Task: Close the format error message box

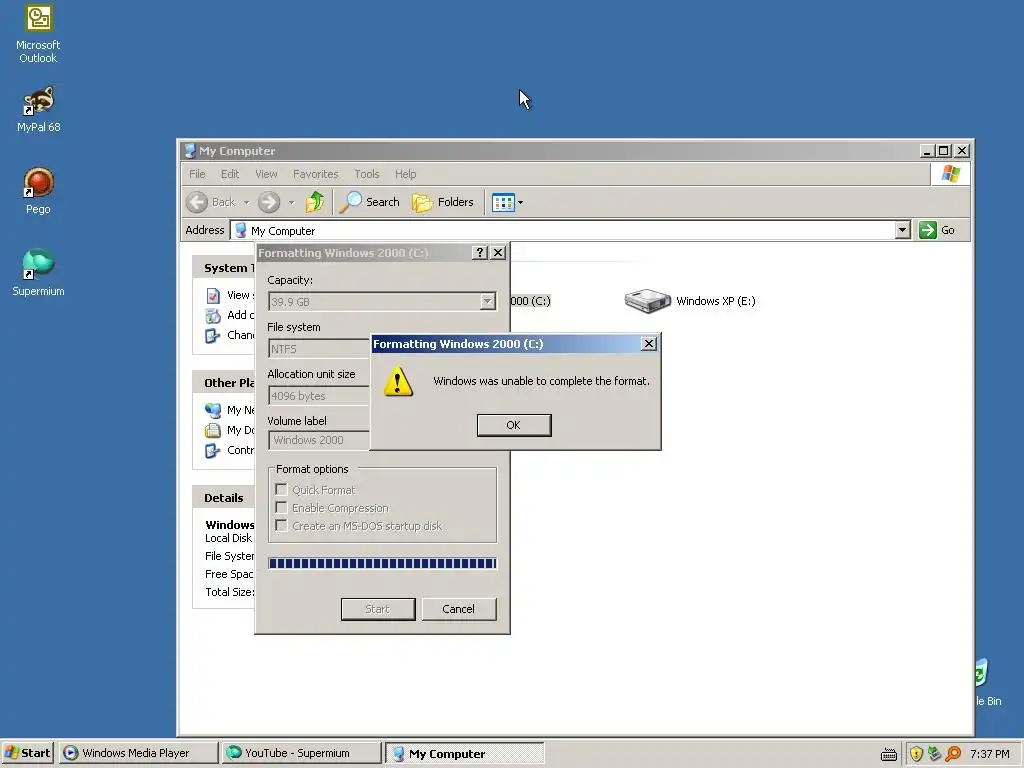Action: 648,344
